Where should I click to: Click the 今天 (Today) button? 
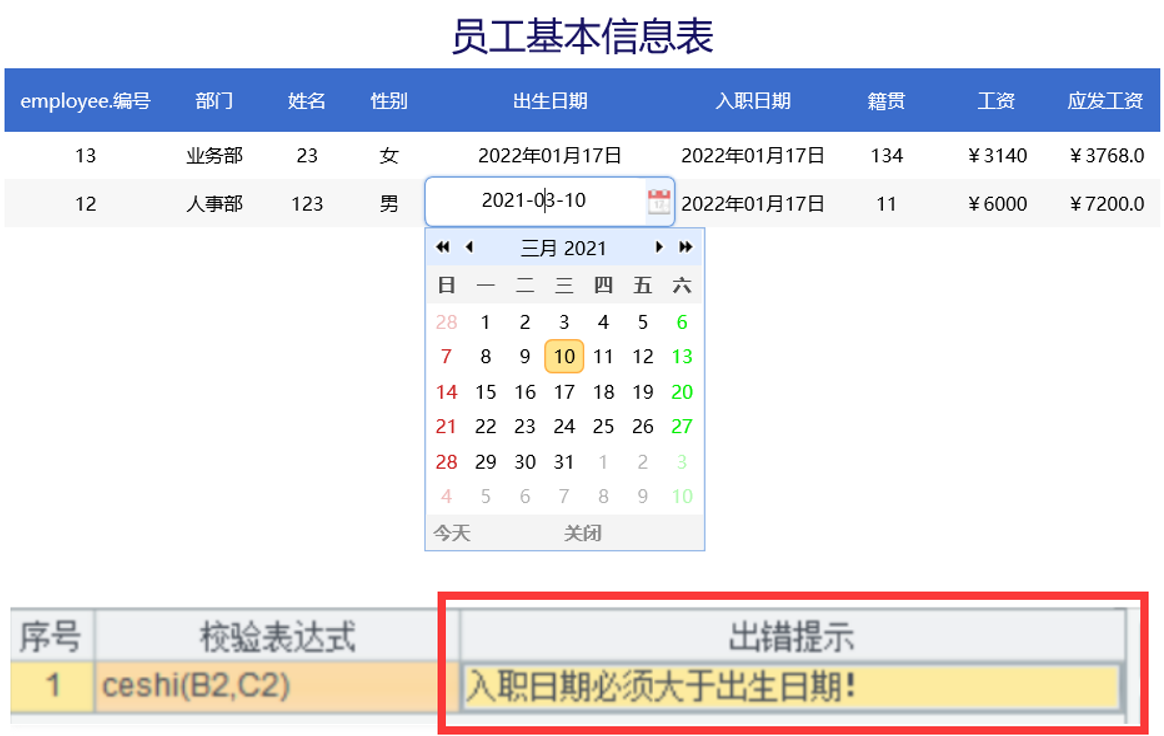pyautogui.click(x=450, y=532)
